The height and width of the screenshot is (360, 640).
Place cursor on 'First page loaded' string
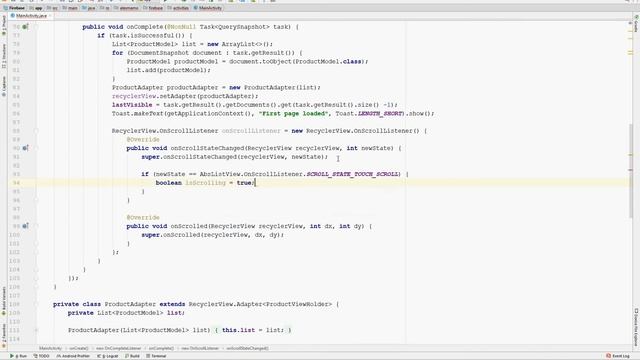[x=293, y=113]
